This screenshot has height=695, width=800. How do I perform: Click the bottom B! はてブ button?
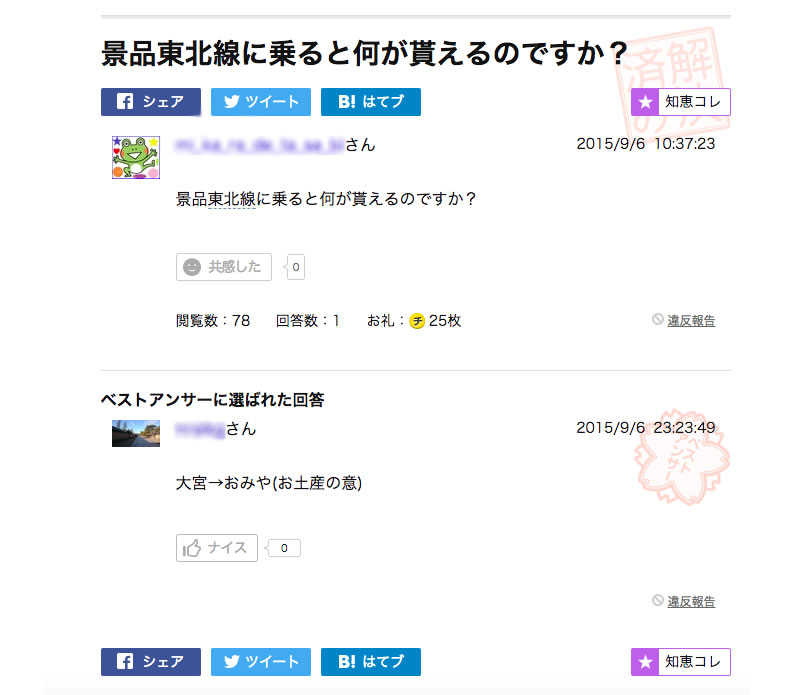click(370, 662)
